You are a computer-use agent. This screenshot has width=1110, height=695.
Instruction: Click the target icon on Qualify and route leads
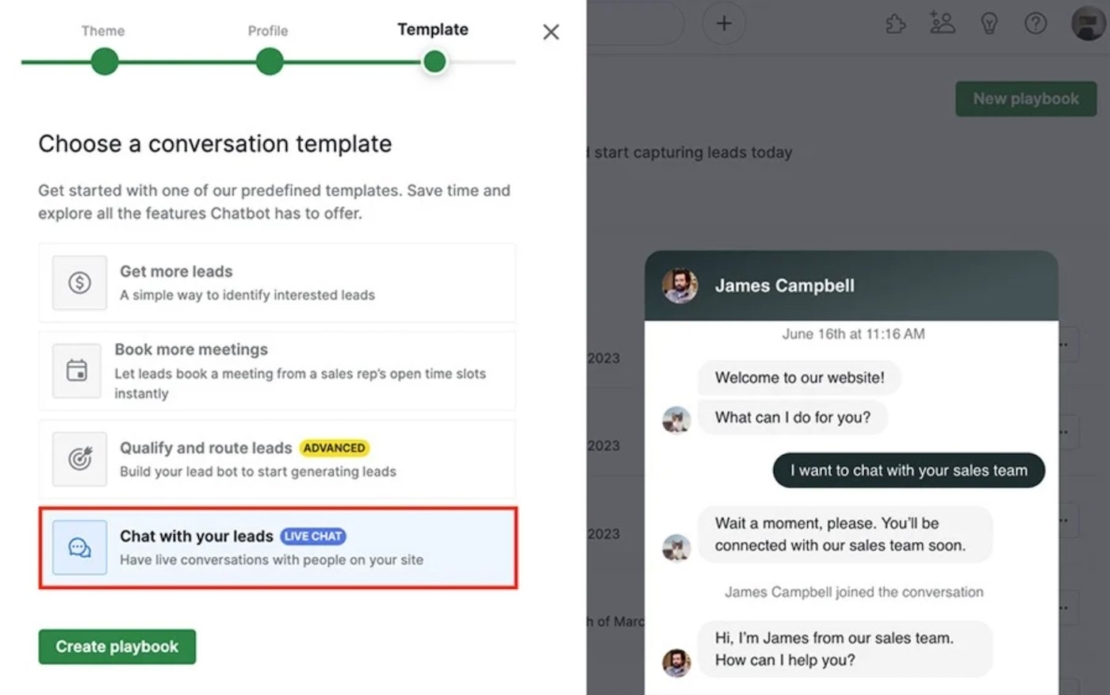point(78,458)
